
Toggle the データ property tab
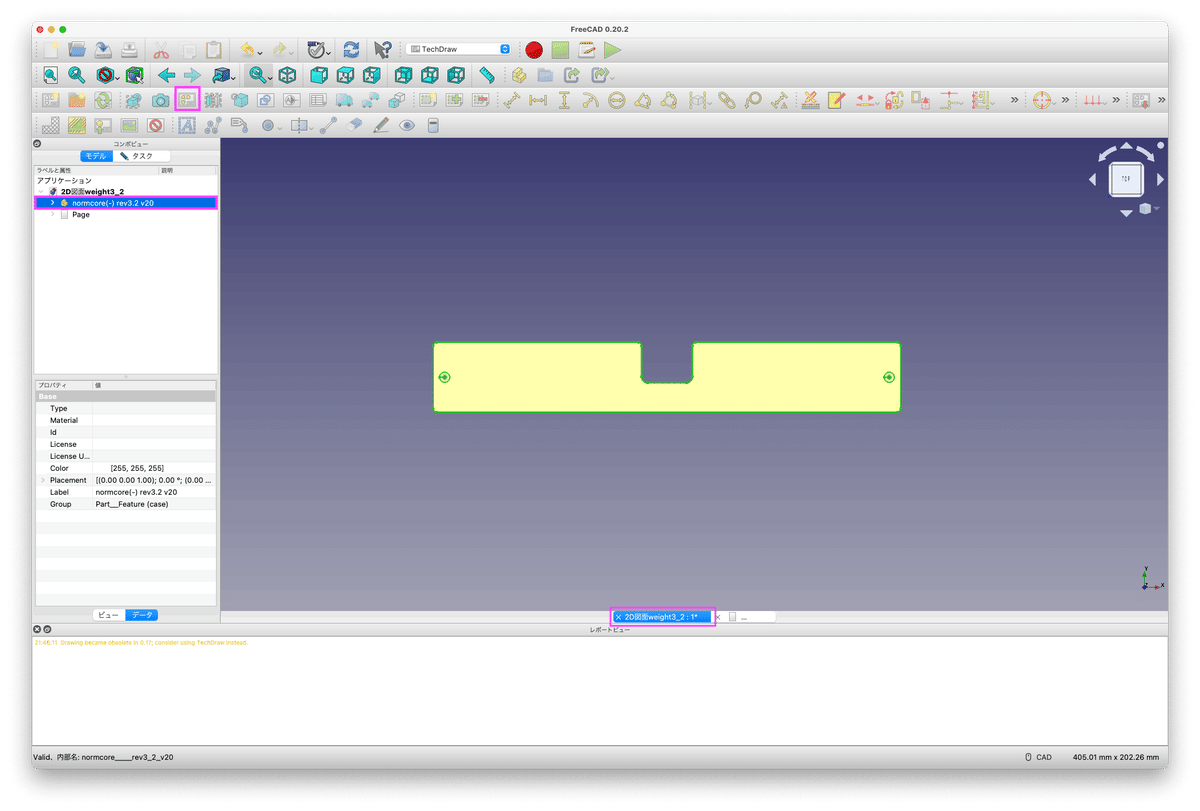[x=142, y=615]
